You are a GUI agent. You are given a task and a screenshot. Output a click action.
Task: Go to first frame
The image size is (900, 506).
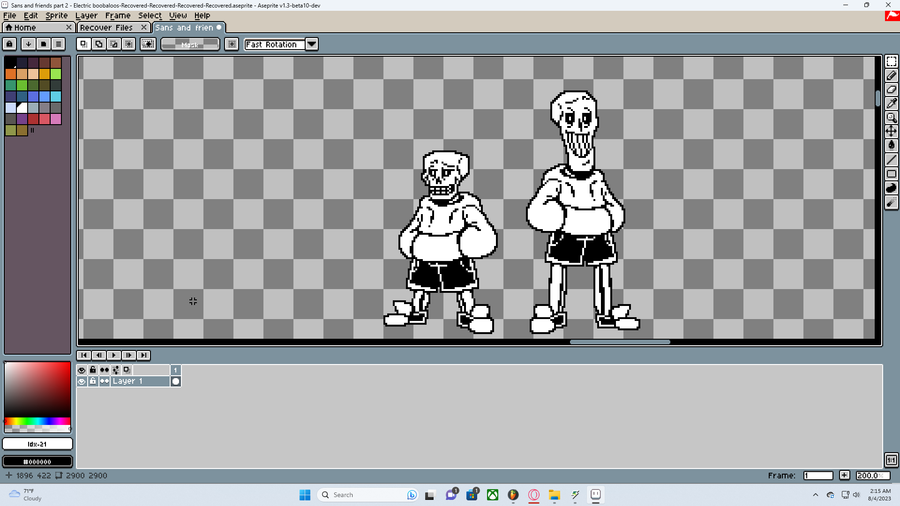pos(84,355)
